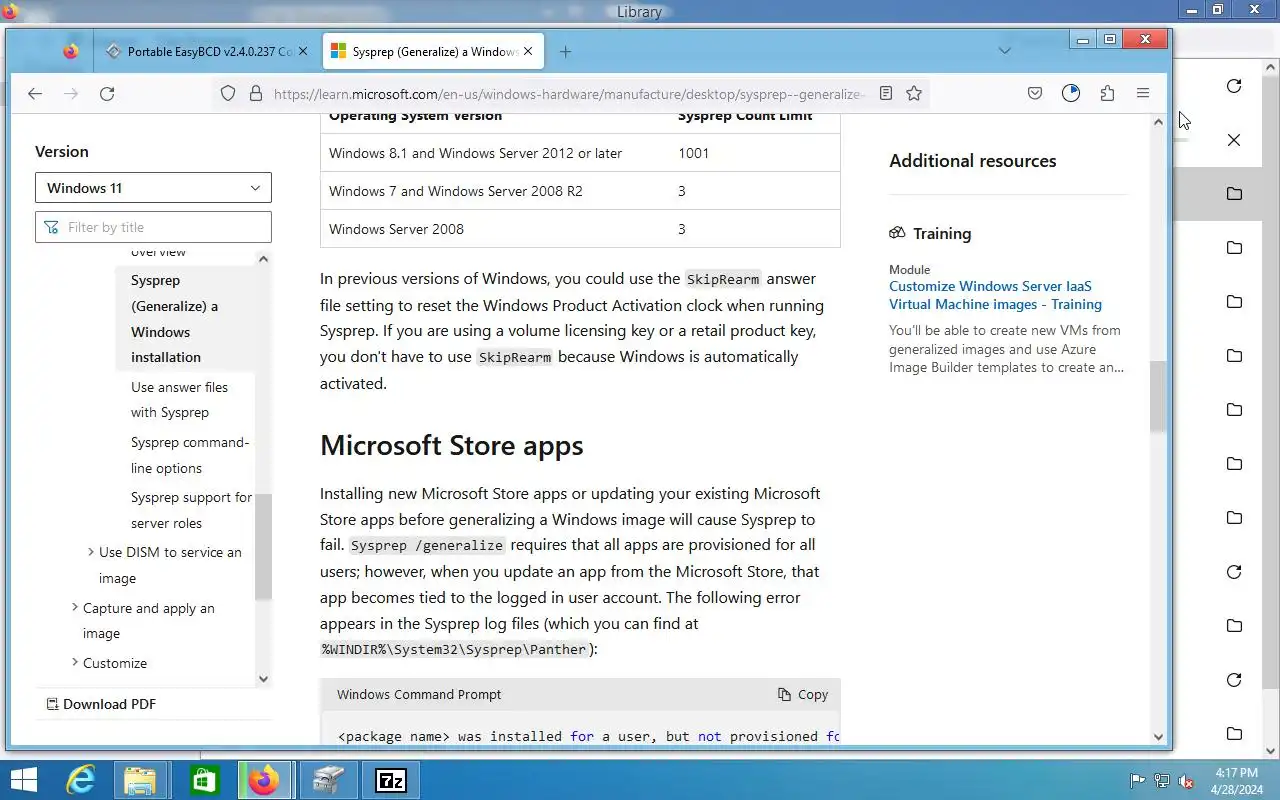This screenshot has height=800, width=1280.
Task: Show site security padlock information
Action: (x=255, y=93)
